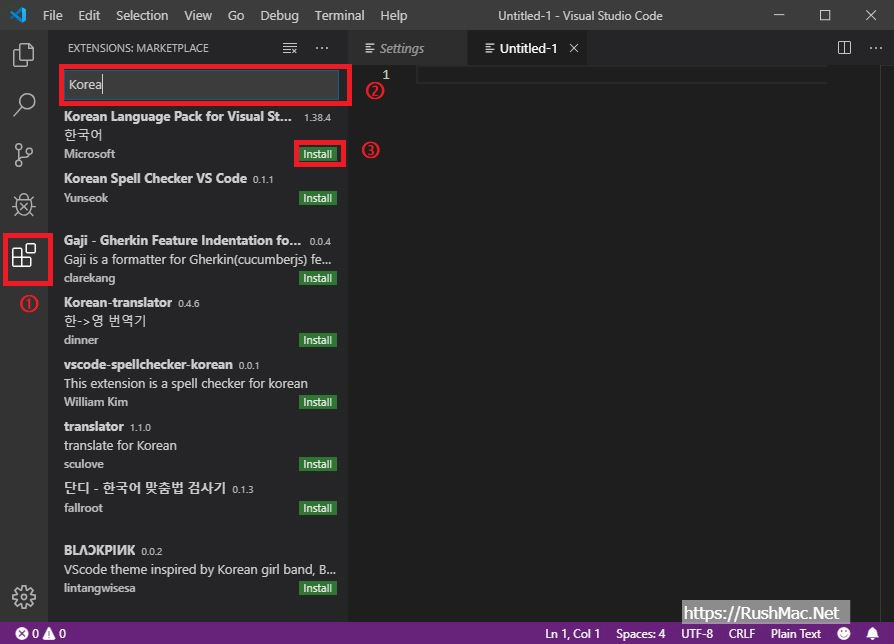Click the errors and warnings status indicator
Image resolution: width=894 pixels, height=644 pixels.
[x=40, y=634]
